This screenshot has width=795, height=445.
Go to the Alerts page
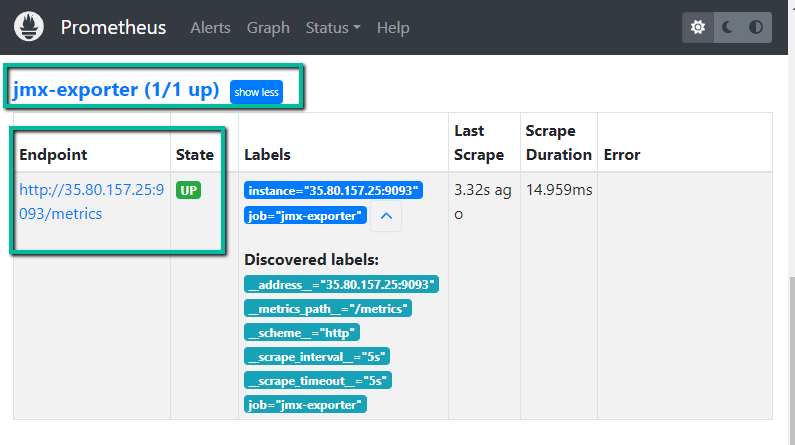pyautogui.click(x=210, y=27)
